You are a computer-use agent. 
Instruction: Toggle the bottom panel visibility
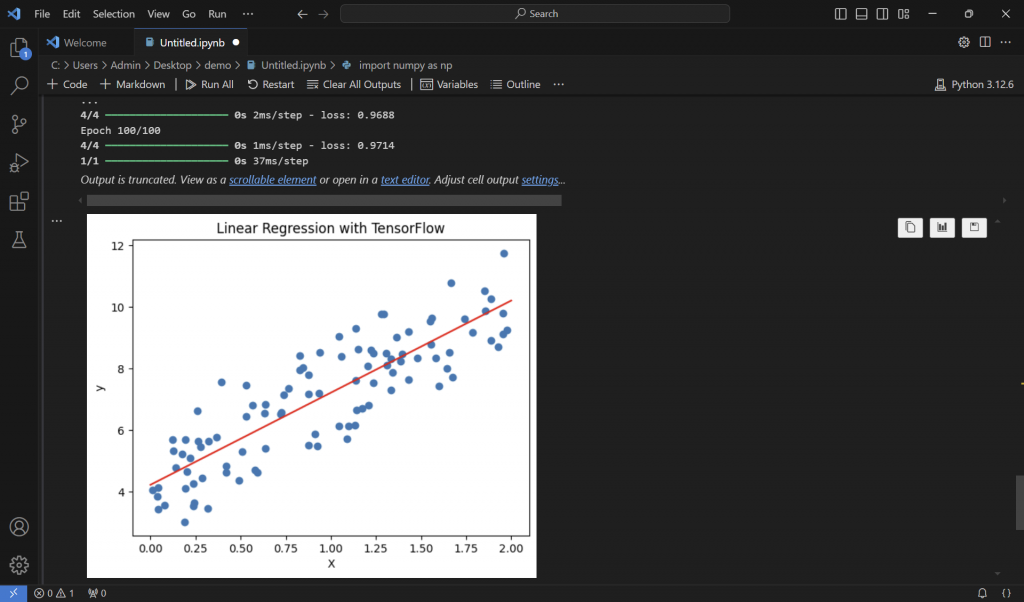862,14
